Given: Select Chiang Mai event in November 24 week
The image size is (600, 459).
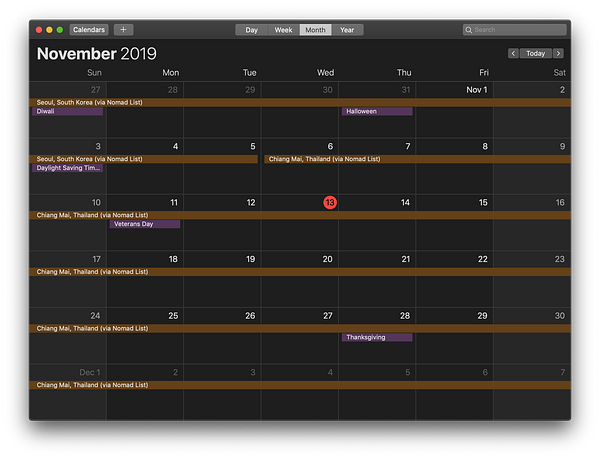Looking at the screenshot, I should pyautogui.click(x=300, y=329).
